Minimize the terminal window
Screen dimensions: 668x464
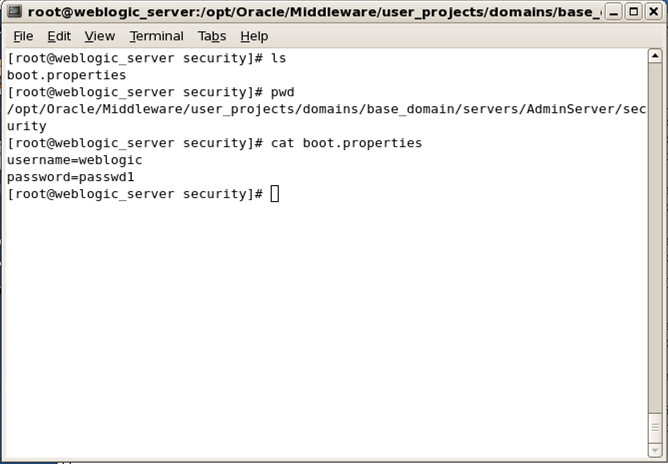(x=614, y=12)
